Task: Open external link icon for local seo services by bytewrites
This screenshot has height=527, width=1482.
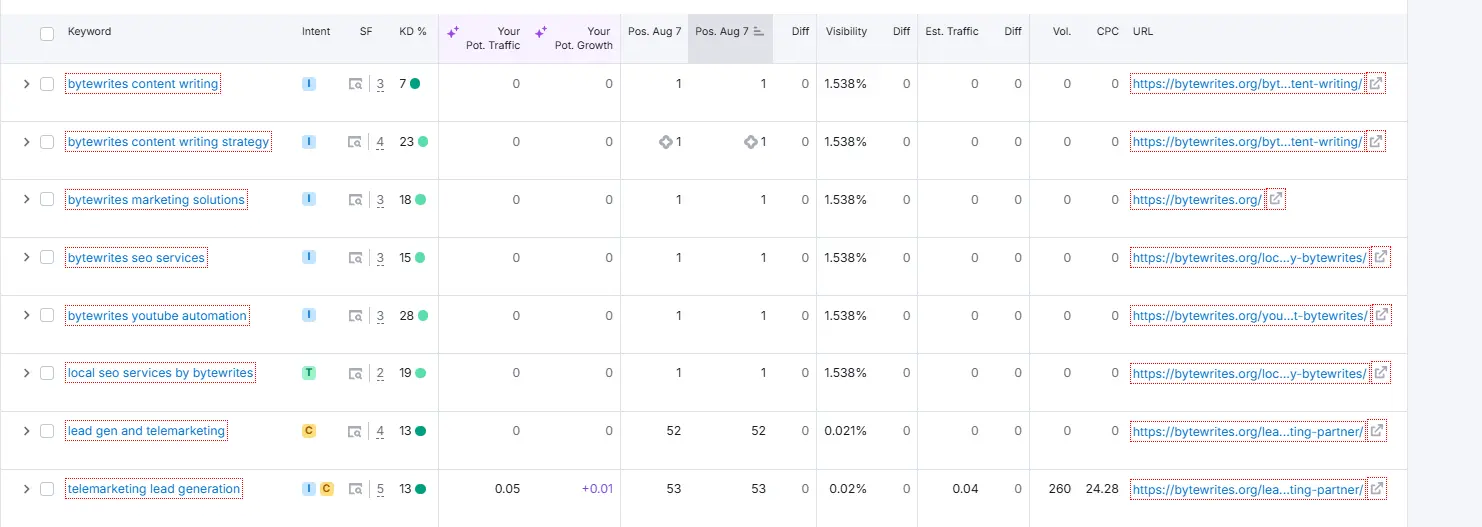Action: pos(1380,373)
